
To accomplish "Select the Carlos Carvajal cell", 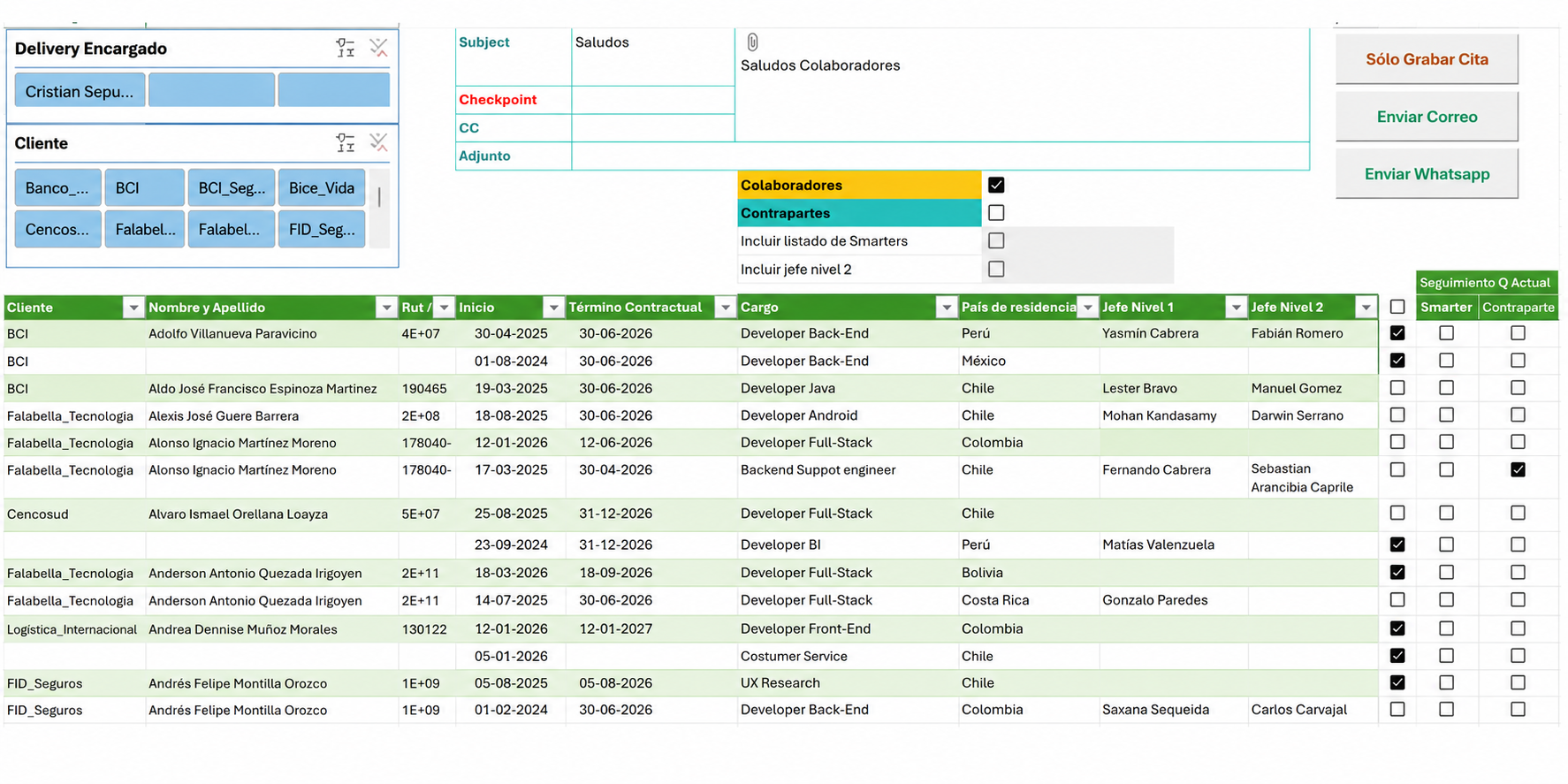I will pyautogui.click(x=1313, y=710).
